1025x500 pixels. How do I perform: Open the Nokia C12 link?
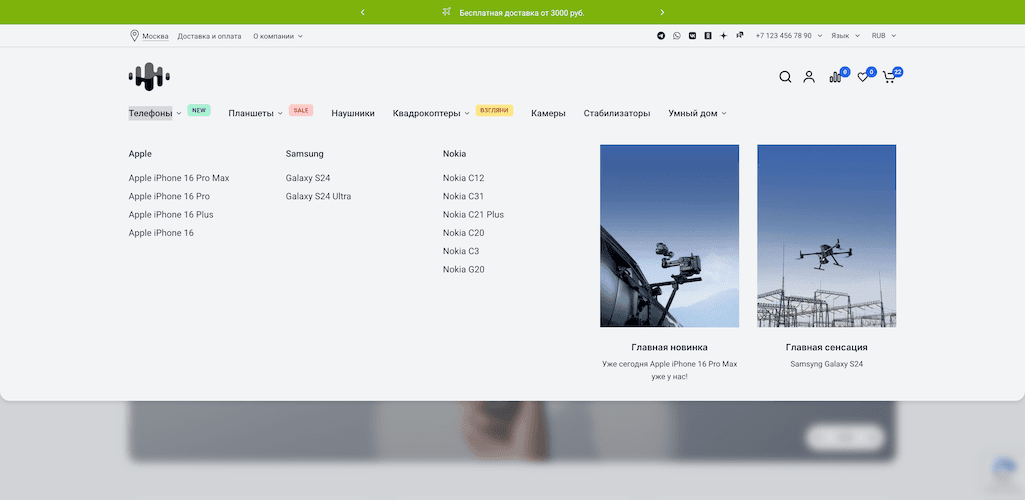(x=463, y=178)
